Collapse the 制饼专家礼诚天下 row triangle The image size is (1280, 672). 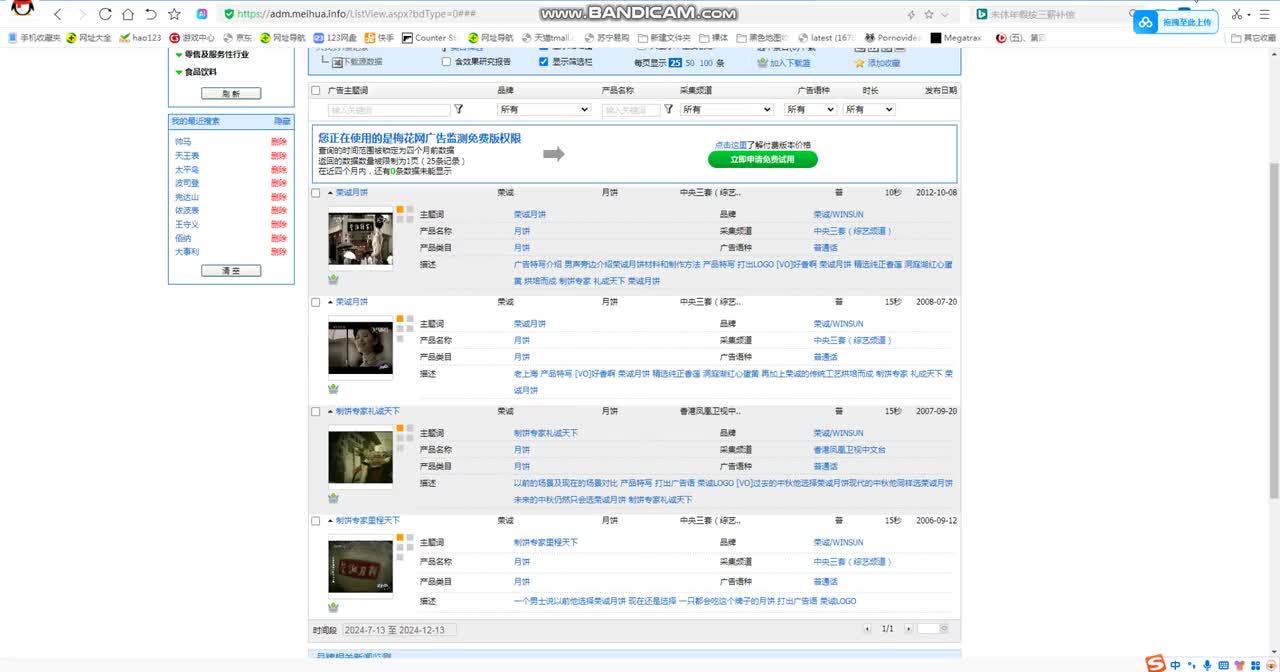(330, 411)
